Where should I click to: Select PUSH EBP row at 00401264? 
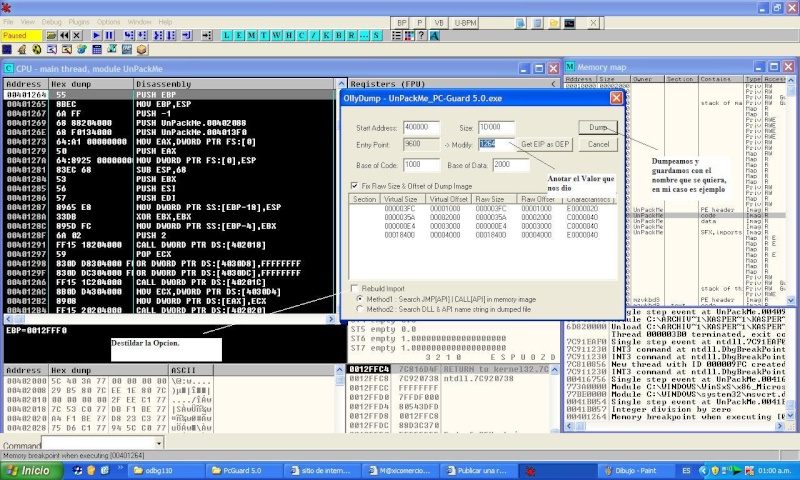169,94
